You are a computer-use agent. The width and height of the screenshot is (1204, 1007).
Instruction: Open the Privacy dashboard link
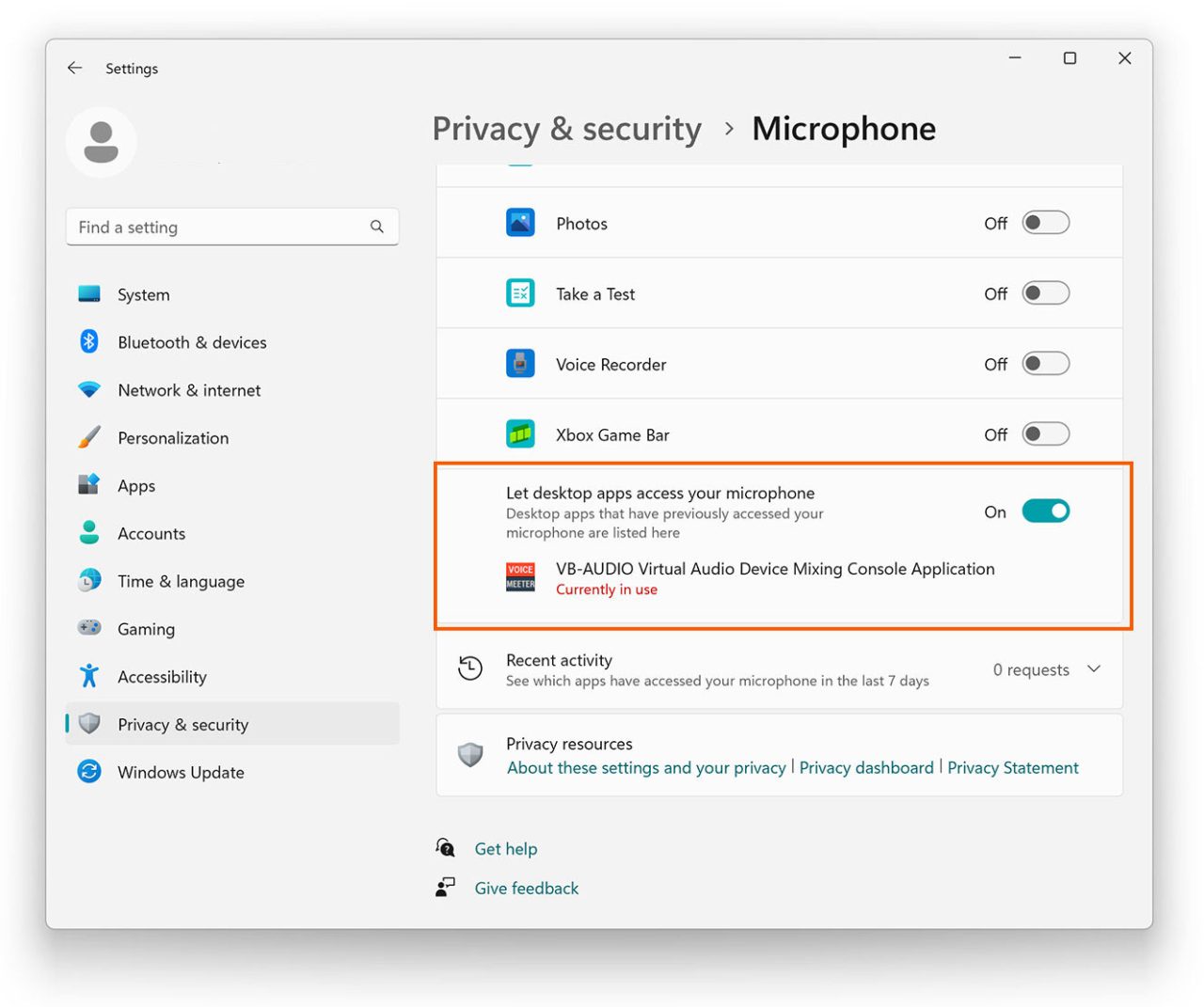click(x=865, y=767)
